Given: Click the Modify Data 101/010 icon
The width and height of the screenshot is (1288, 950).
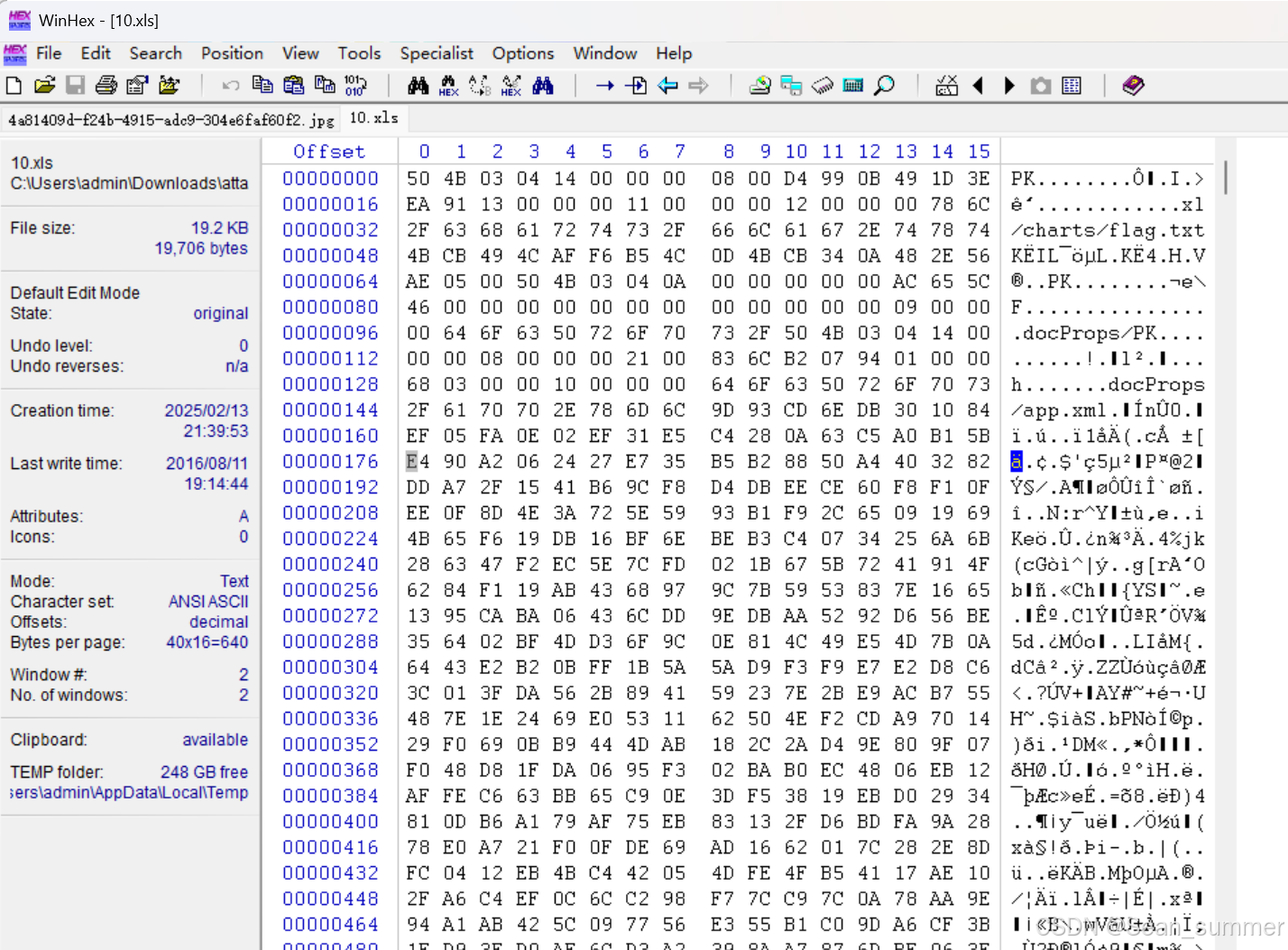Looking at the screenshot, I should pyautogui.click(x=355, y=86).
